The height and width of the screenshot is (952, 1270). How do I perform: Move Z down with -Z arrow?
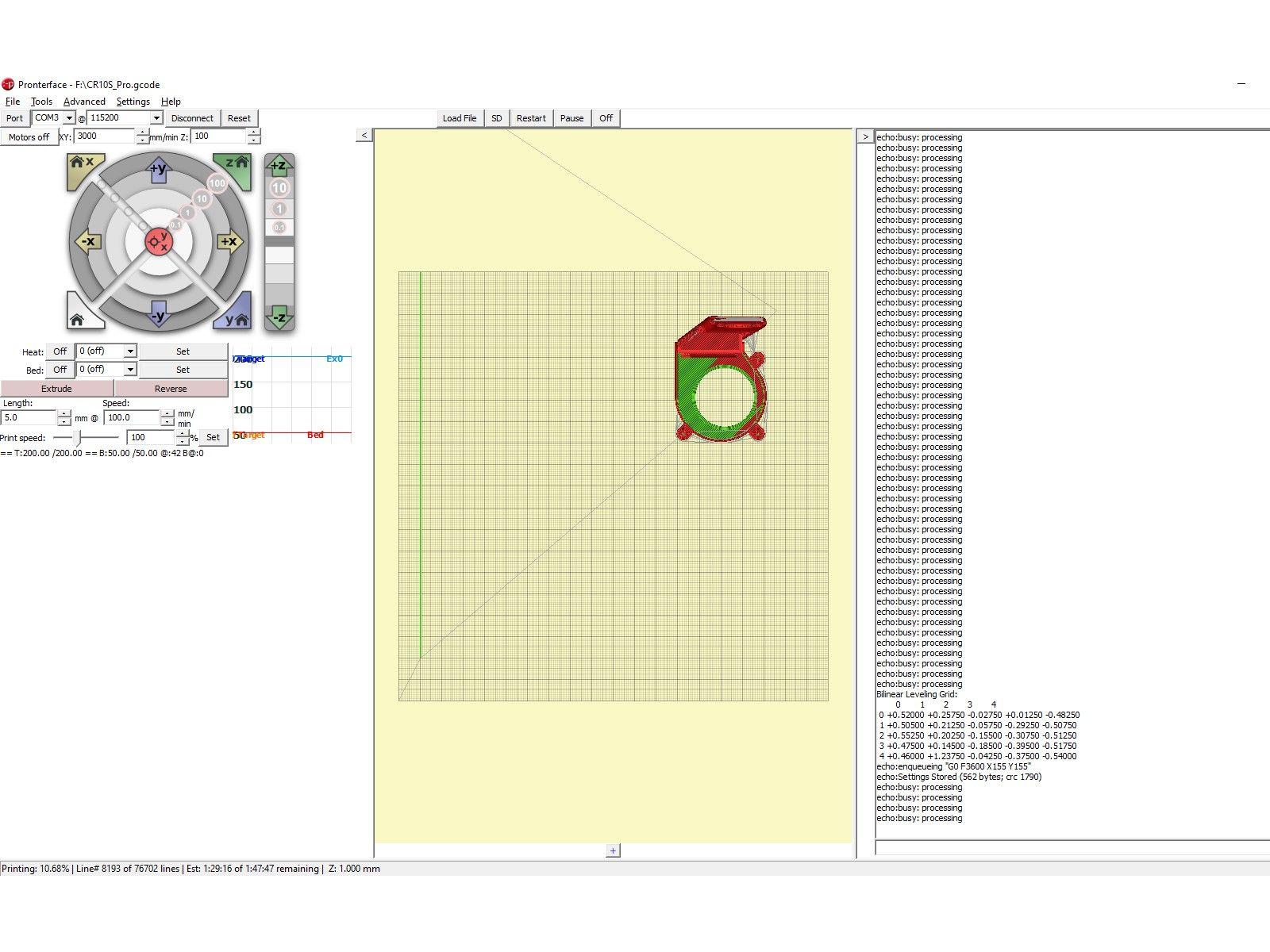tap(279, 317)
